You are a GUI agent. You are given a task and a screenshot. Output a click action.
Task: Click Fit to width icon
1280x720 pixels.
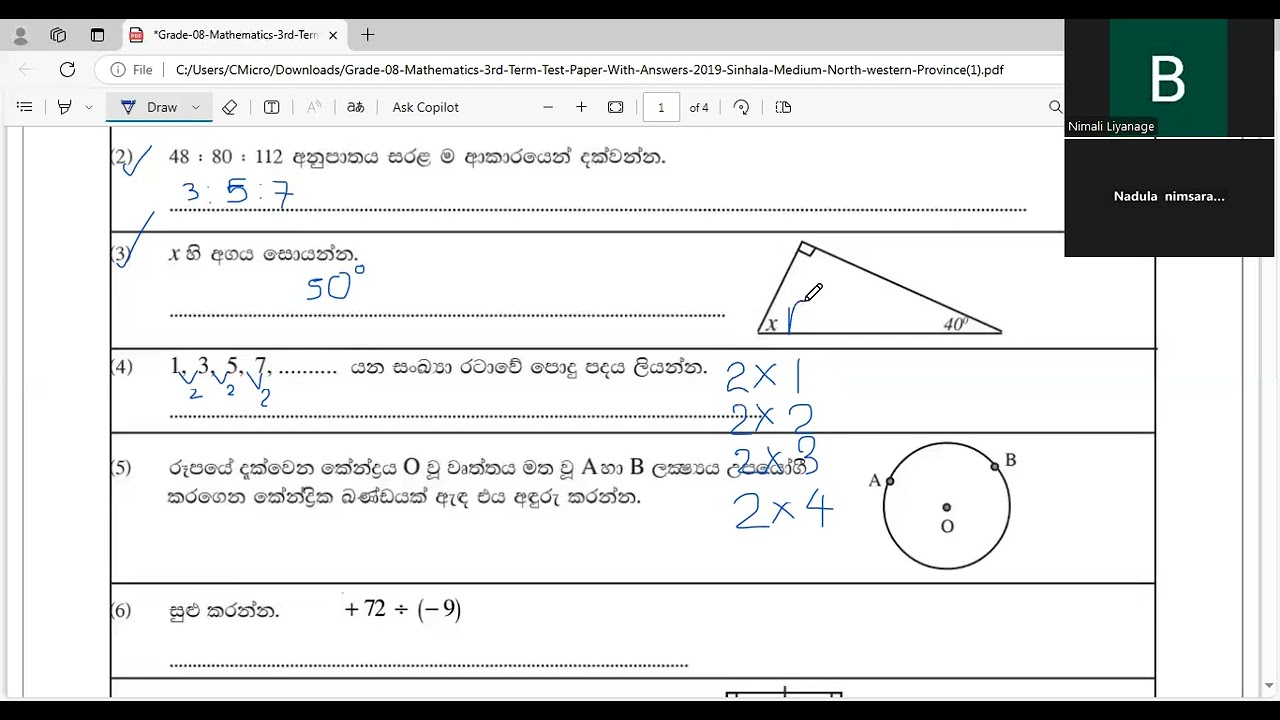[x=616, y=107]
